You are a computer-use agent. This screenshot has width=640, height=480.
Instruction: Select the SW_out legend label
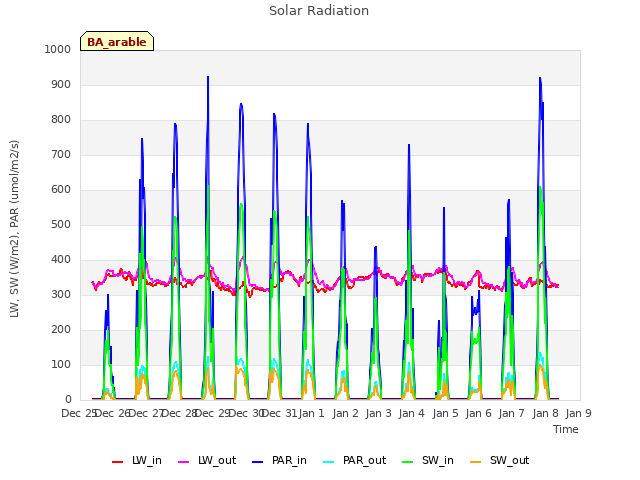tap(510, 461)
